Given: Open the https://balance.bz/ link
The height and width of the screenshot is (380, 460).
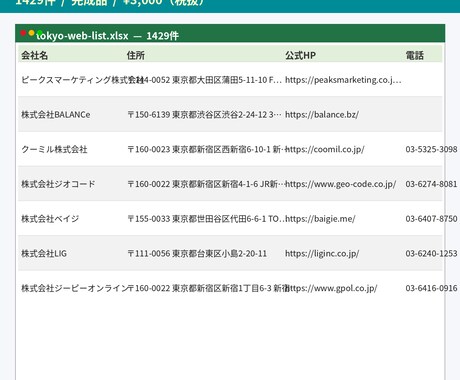Looking at the screenshot, I should pyautogui.click(x=322, y=115).
